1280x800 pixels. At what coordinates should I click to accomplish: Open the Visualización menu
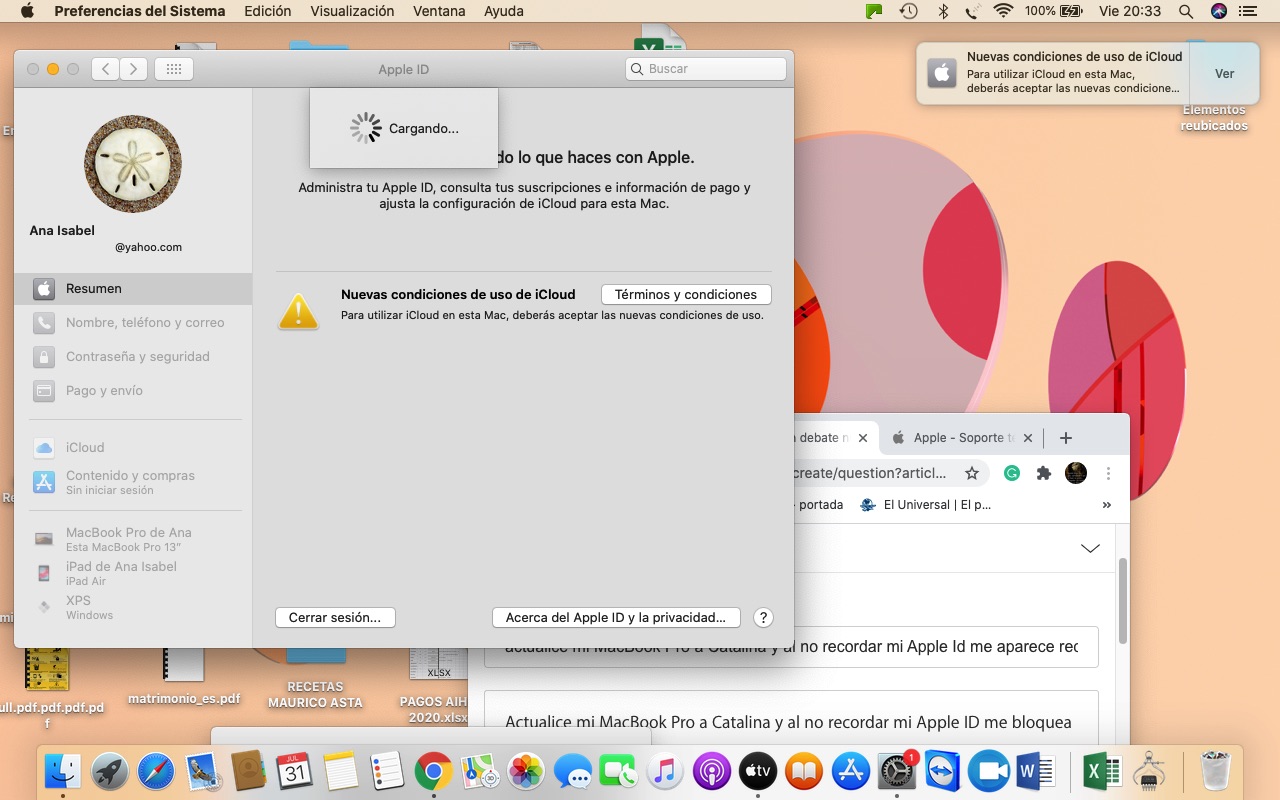(x=352, y=11)
